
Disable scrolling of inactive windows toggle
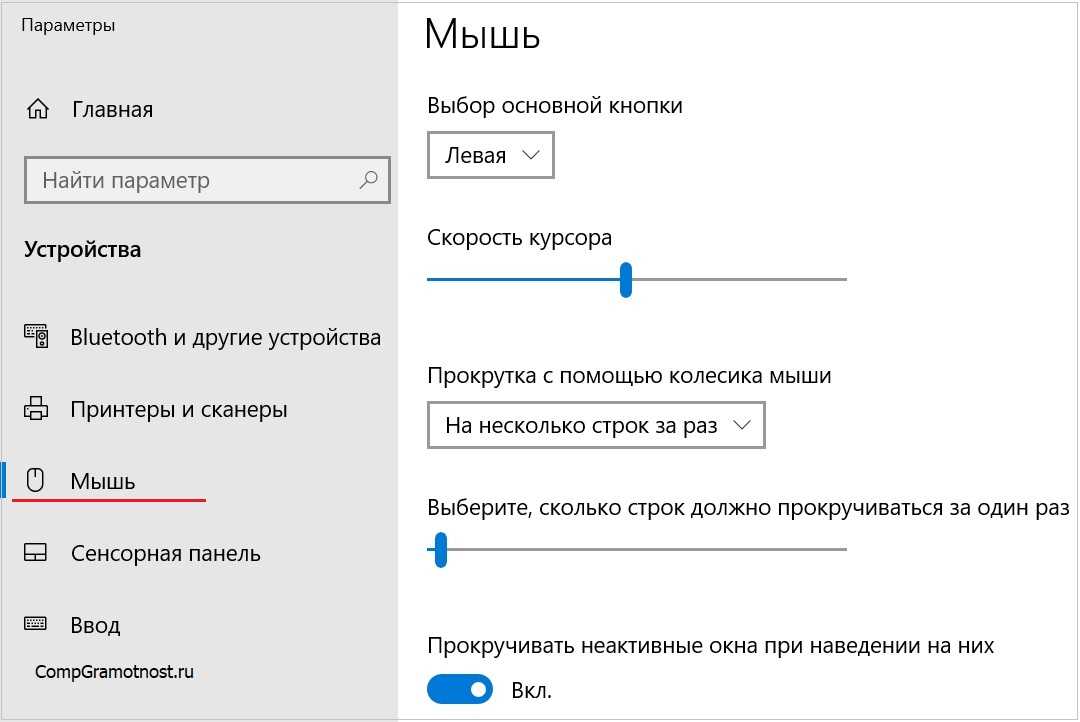(461, 689)
